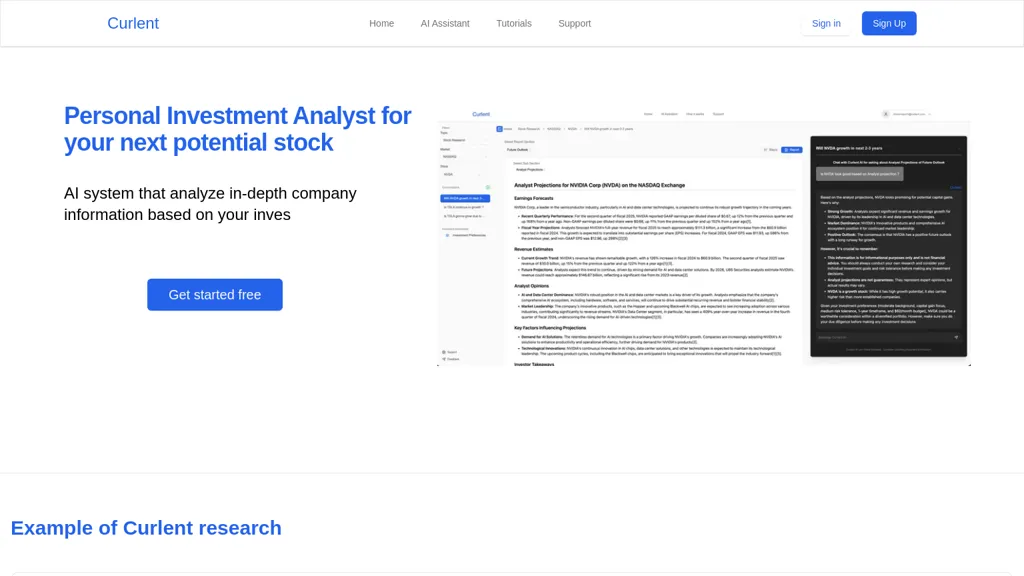
Task: Open the Home menu item
Action: 381,23
